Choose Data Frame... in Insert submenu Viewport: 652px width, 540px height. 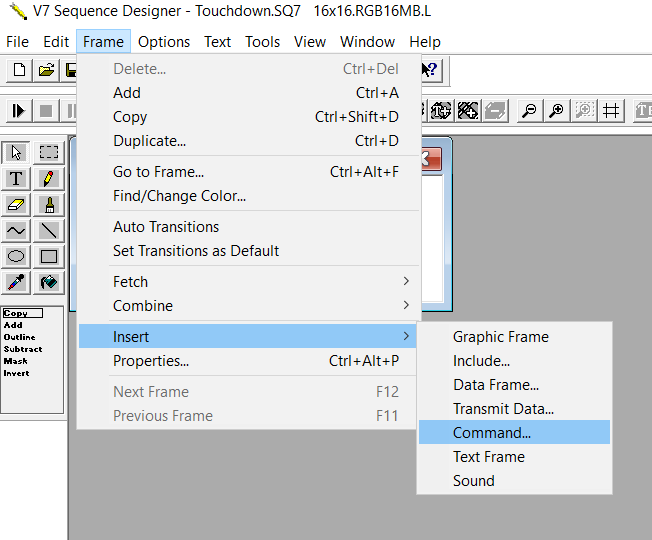(x=514, y=385)
